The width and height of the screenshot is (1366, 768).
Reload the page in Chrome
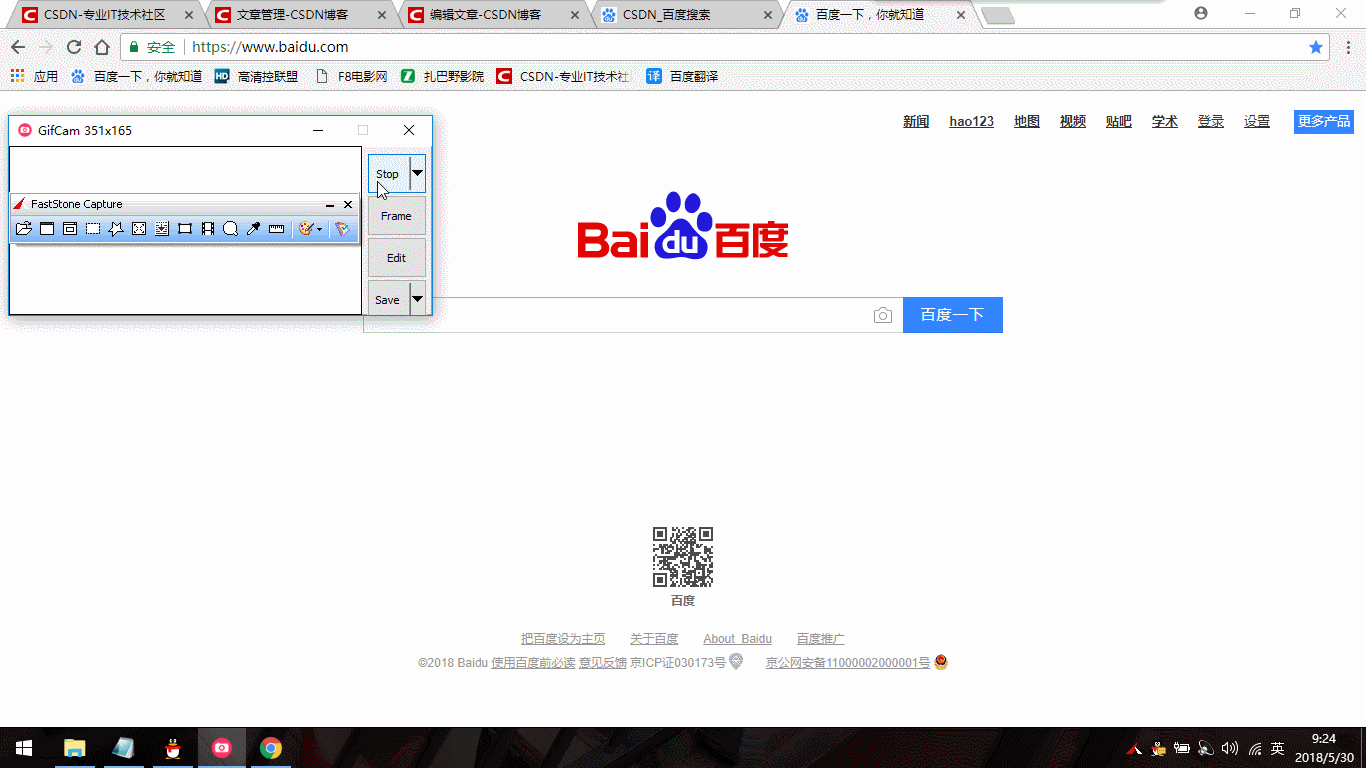[x=74, y=47]
